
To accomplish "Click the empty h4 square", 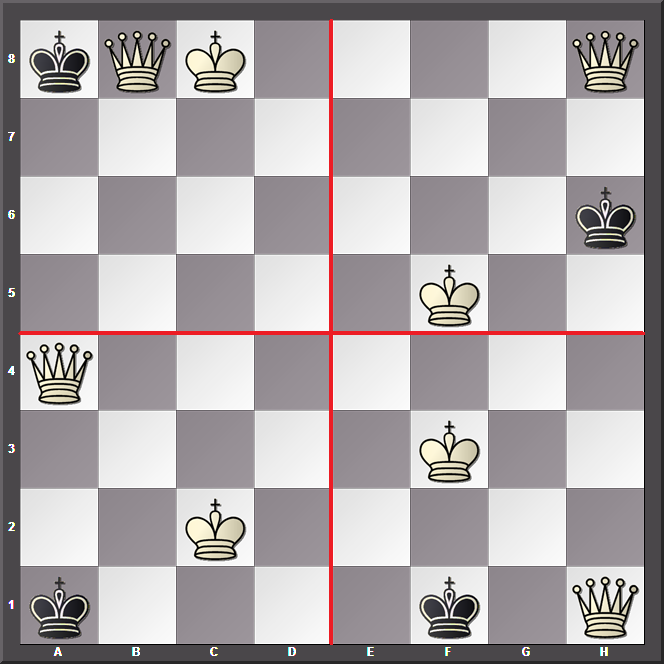I will pos(605,372).
